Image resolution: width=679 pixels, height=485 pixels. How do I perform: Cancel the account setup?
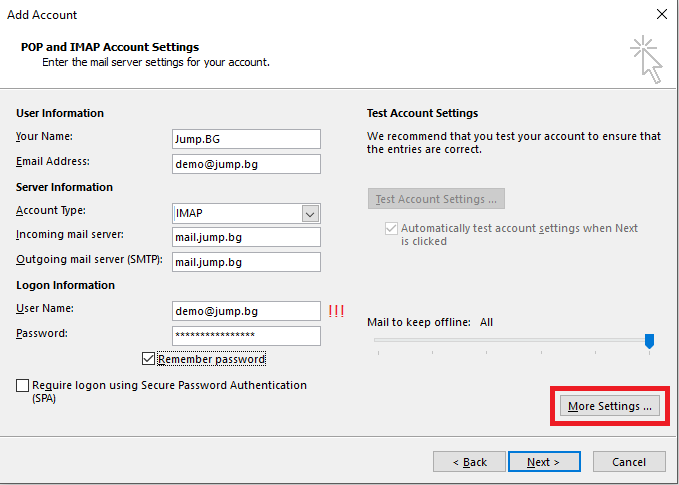pos(629,462)
